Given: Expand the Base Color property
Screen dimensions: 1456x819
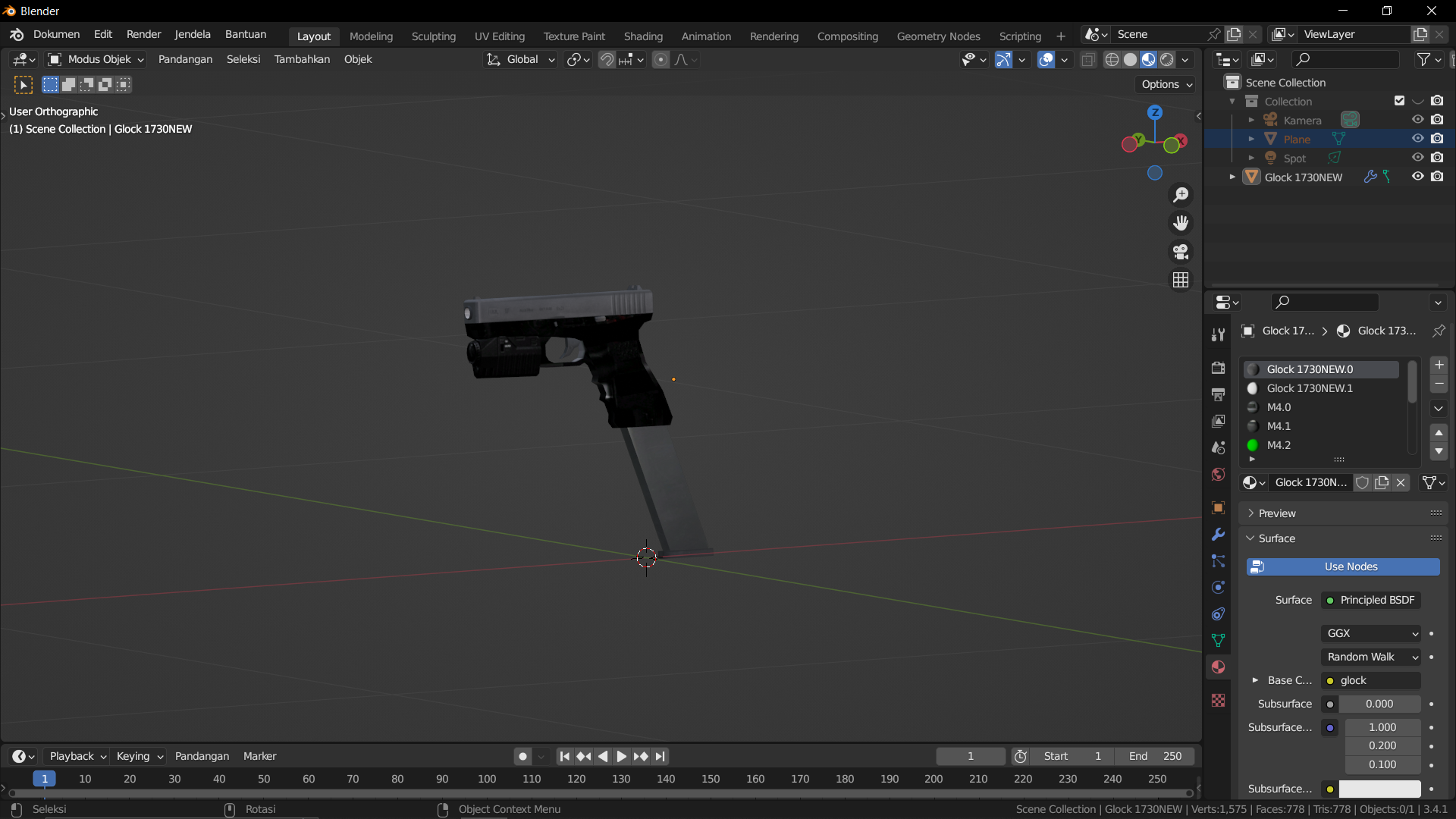Looking at the screenshot, I should tap(1255, 680).
